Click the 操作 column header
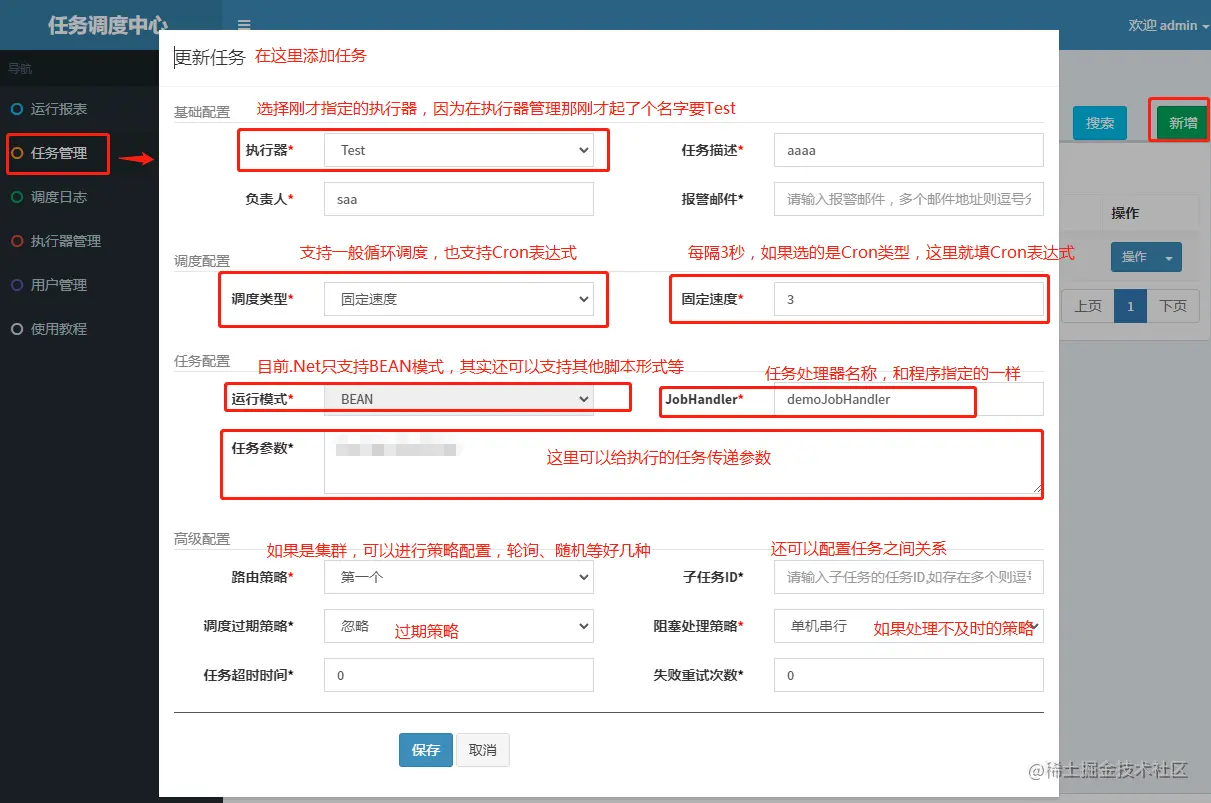This screenshot has width=1211, height=803. tap(1125, 213)
